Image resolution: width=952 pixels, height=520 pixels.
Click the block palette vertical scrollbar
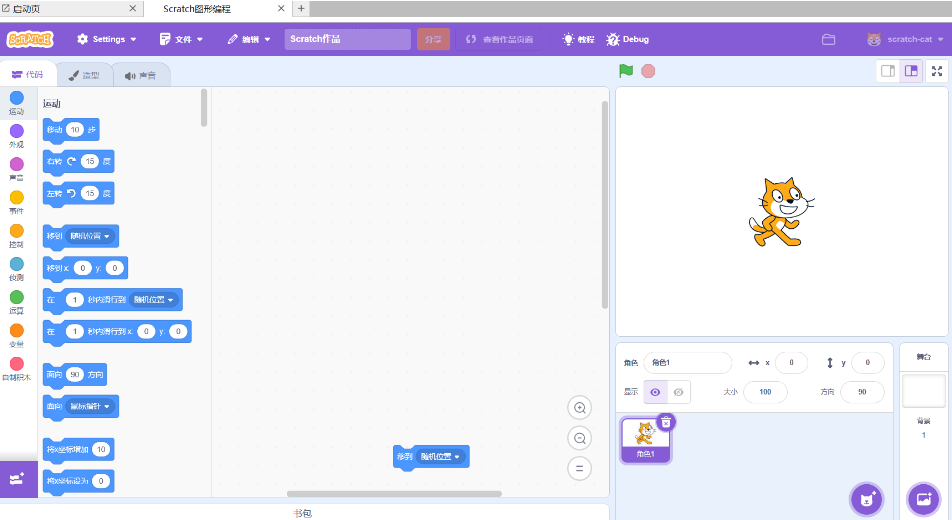[x=204, y=108]
